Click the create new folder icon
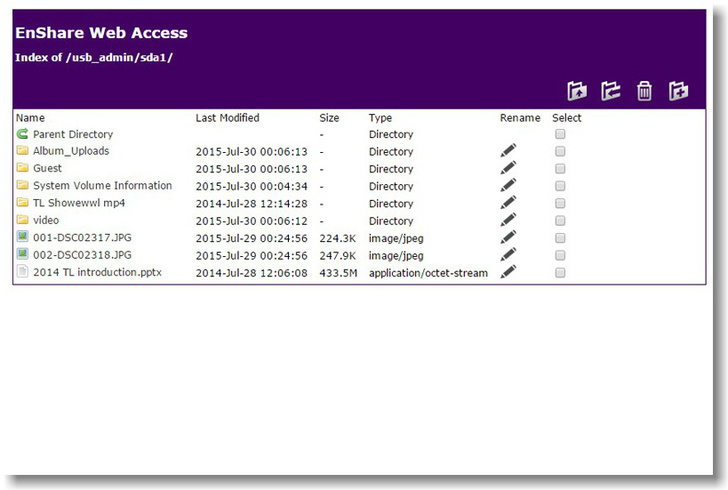 679,91
